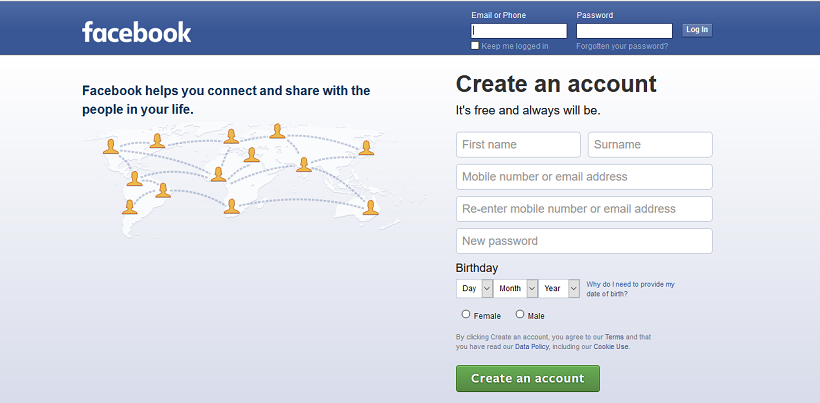Click the green Create an account button
The width and height of the screenshot is (820, 403).
(527, 378)
